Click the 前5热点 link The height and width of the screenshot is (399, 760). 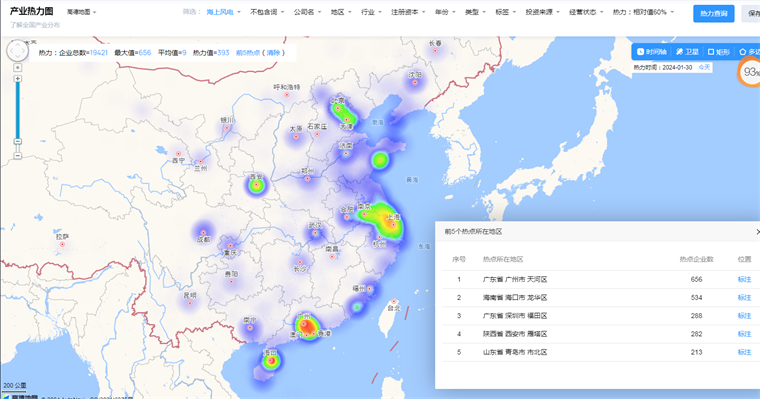248,53
